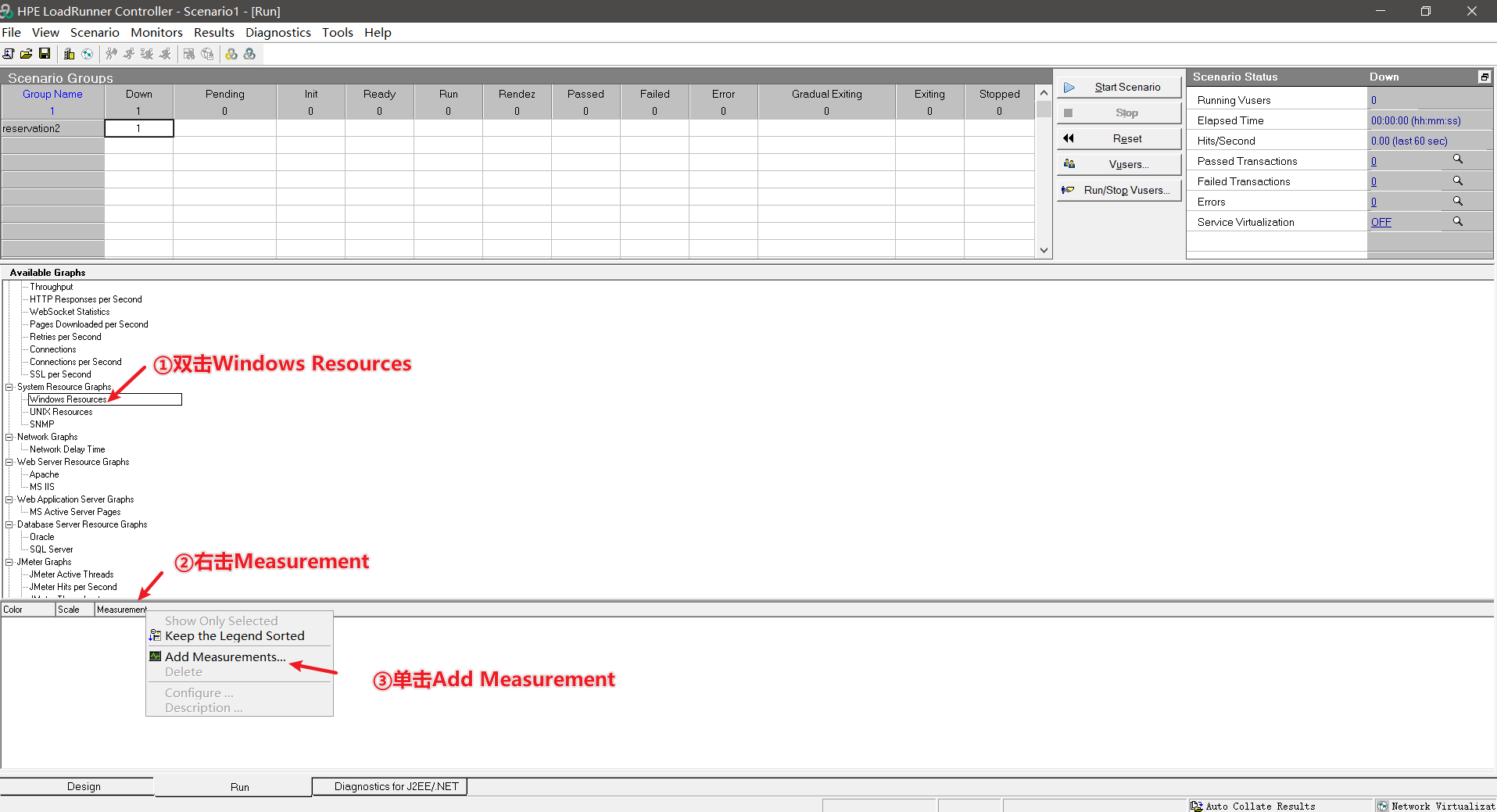Click the Save Scenario floppy icon

point(45,54)
